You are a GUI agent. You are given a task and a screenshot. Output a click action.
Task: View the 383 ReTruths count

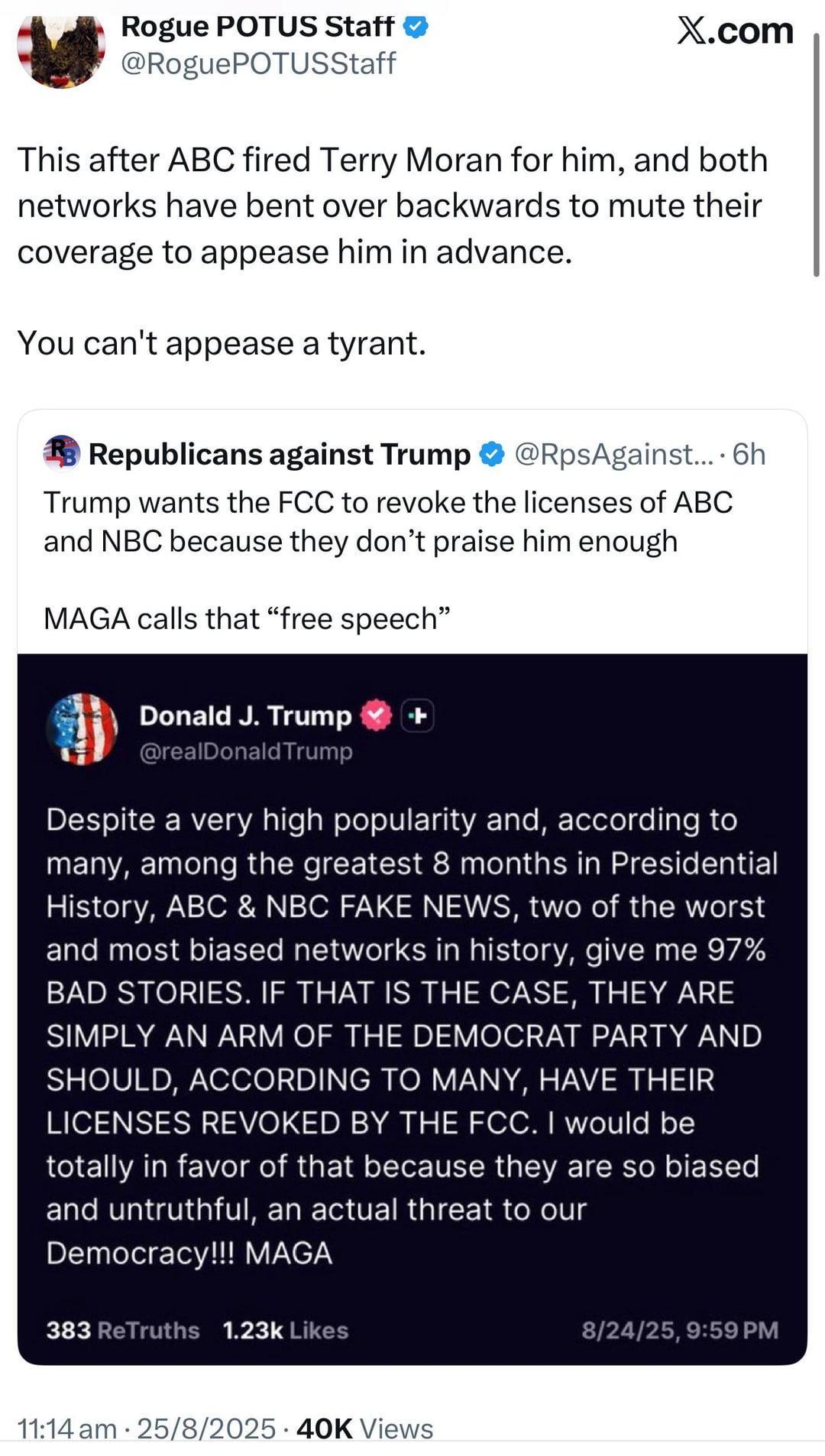122,1331
